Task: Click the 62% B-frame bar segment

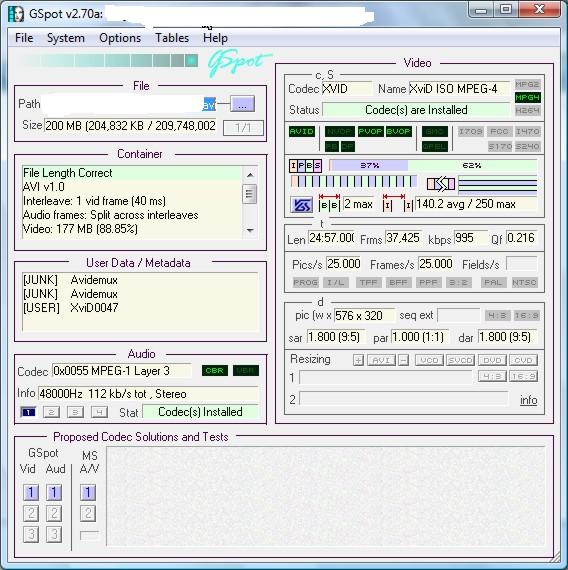Action: 472,165
